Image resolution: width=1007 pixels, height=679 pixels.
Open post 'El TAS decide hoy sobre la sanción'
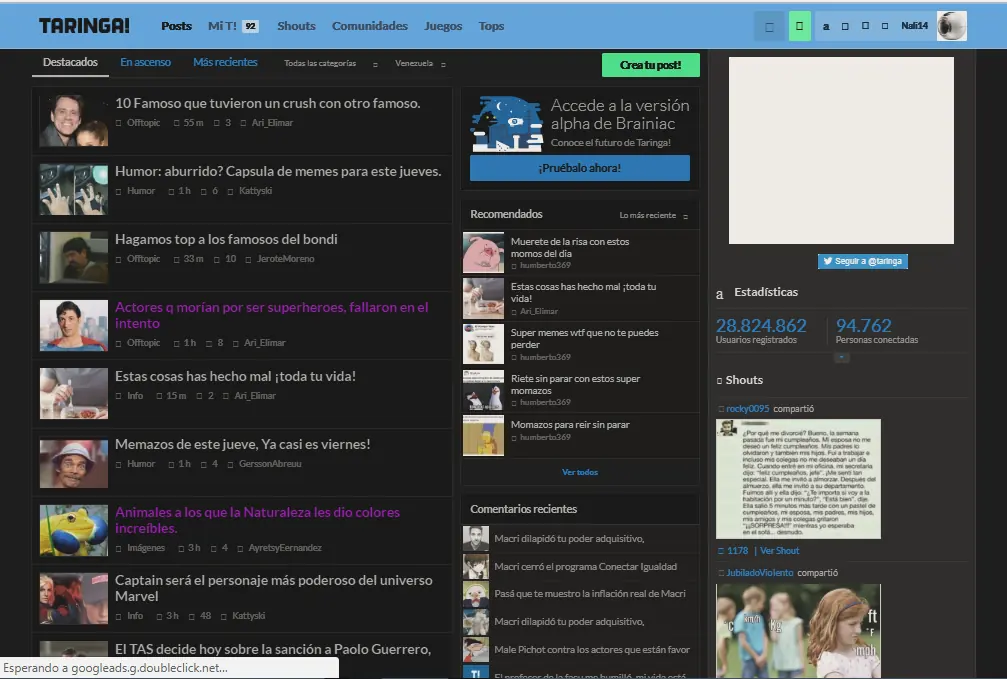click(273, 649)
